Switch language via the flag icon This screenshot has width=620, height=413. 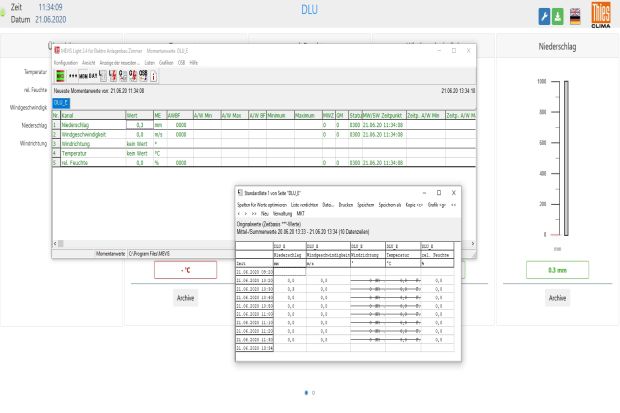click(576, 17)
